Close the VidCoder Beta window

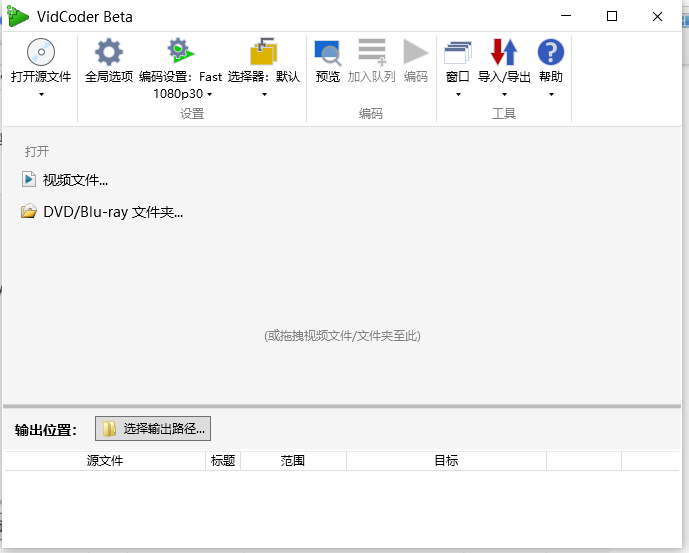[x=657, y=16]
